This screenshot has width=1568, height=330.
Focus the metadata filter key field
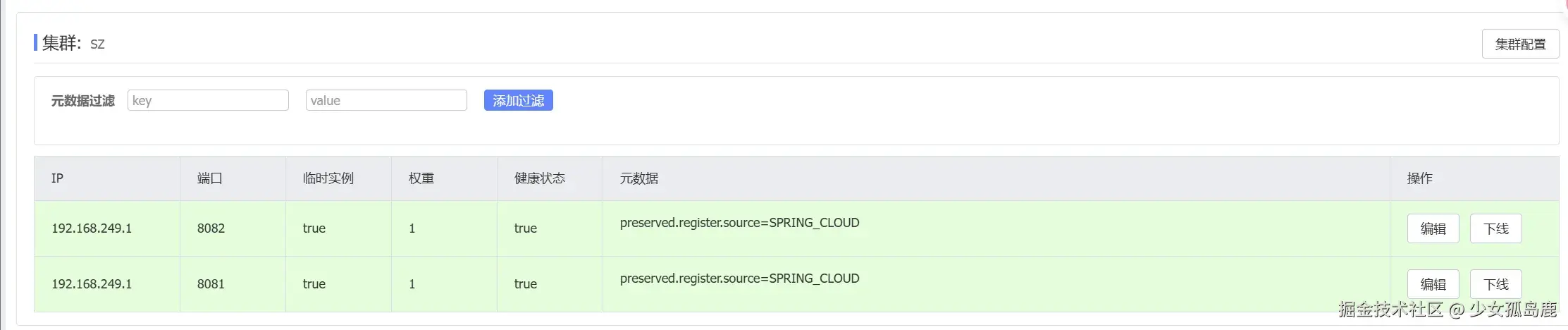208,100
